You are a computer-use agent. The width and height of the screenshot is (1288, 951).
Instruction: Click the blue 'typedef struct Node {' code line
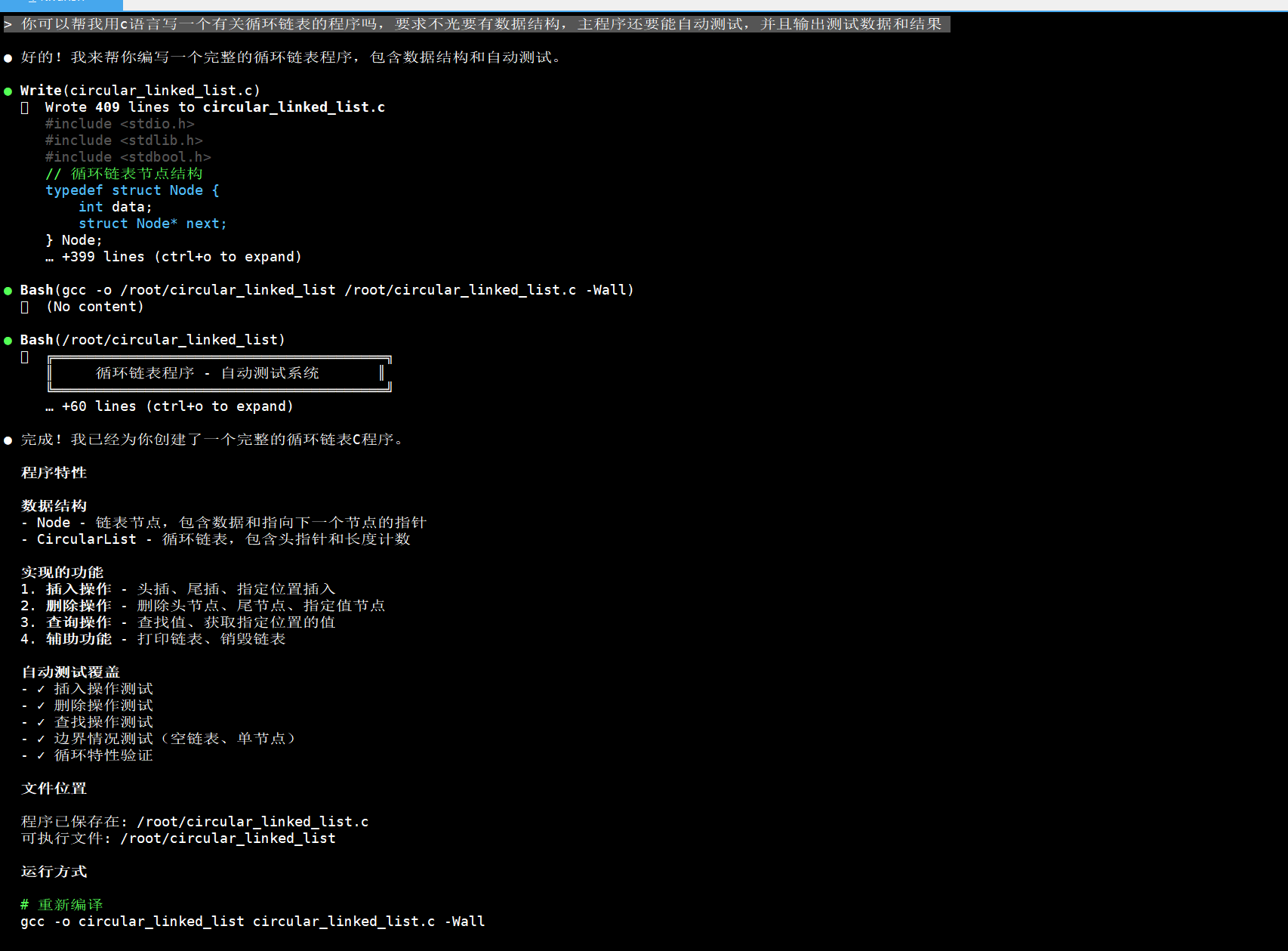[x=132, y=191]
